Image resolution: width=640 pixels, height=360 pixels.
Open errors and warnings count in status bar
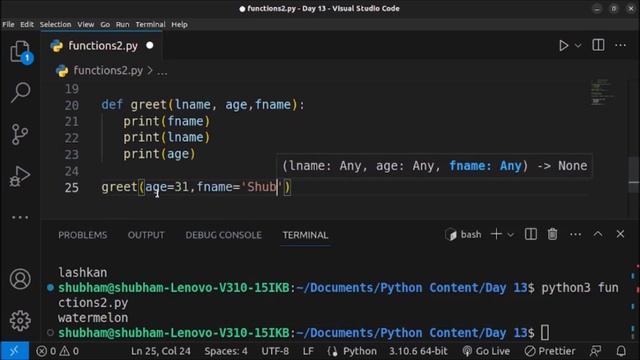pyautogui.click(x=58, y=351)
